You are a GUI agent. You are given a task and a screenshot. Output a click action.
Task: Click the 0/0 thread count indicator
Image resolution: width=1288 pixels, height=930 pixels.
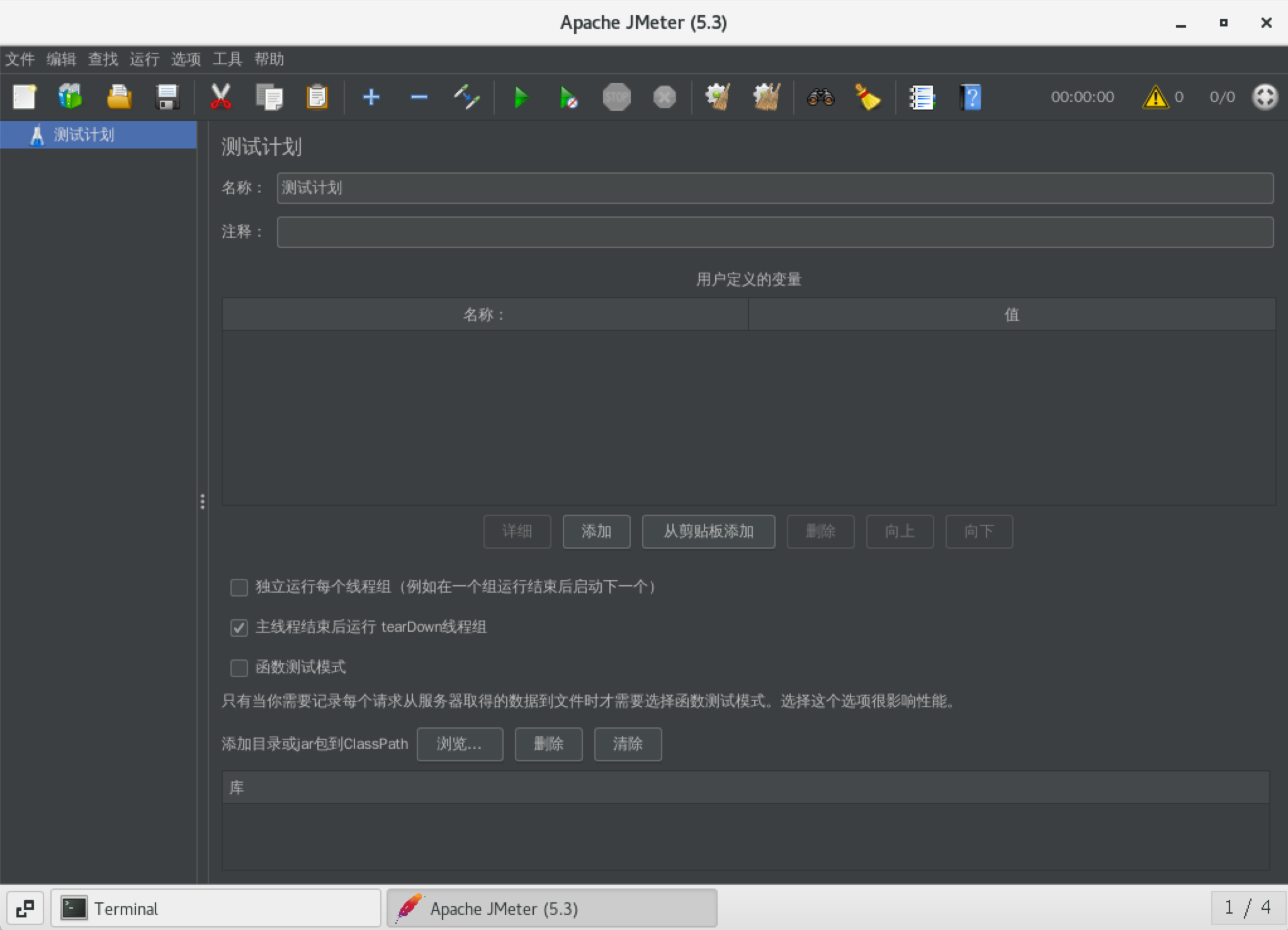1223,98
